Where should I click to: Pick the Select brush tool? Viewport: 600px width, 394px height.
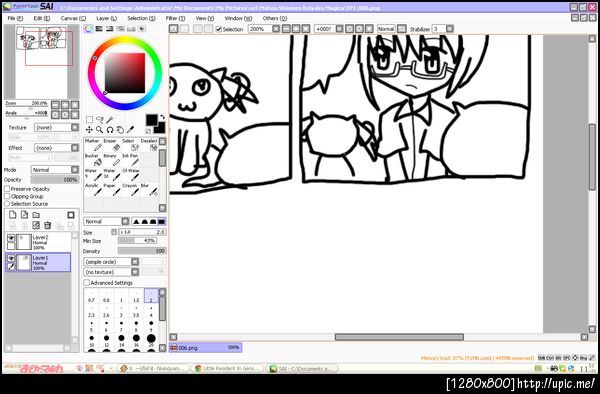(x=130, y=145)
